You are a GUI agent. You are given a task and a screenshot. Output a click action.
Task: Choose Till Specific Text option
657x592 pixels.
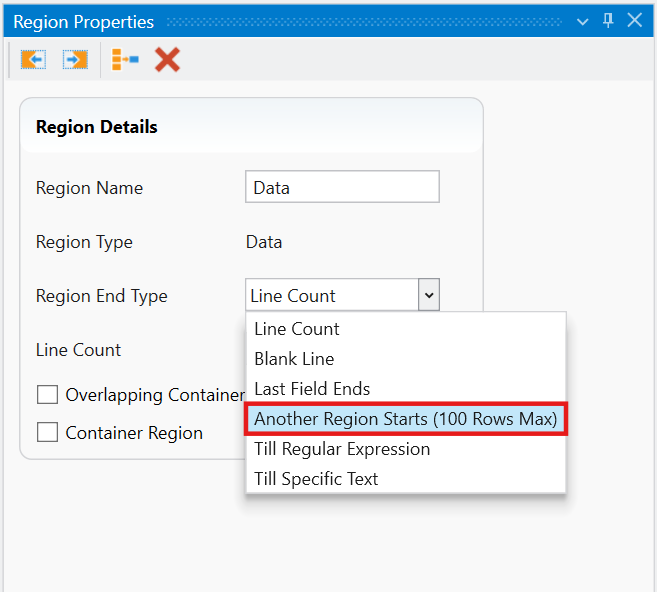pyautogui.click(x=316, y=479)
